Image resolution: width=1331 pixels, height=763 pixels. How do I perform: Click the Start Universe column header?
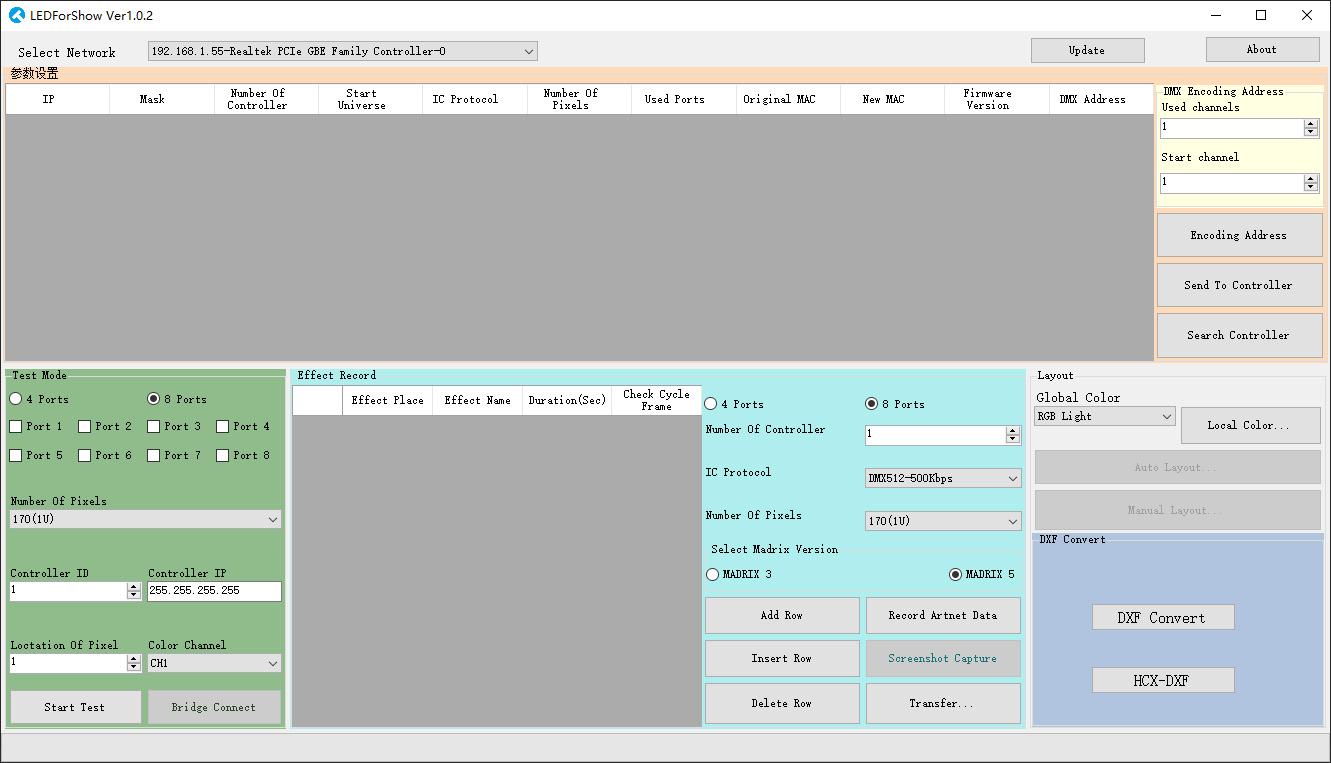coord(371,99)
